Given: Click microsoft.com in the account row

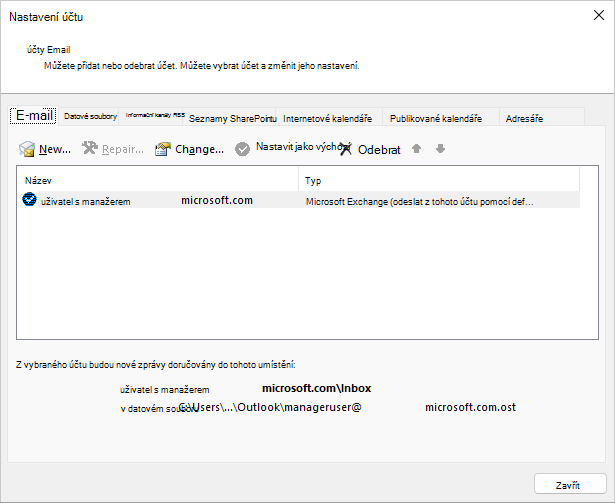Looking at the screenshot, I should click(217, 200).
